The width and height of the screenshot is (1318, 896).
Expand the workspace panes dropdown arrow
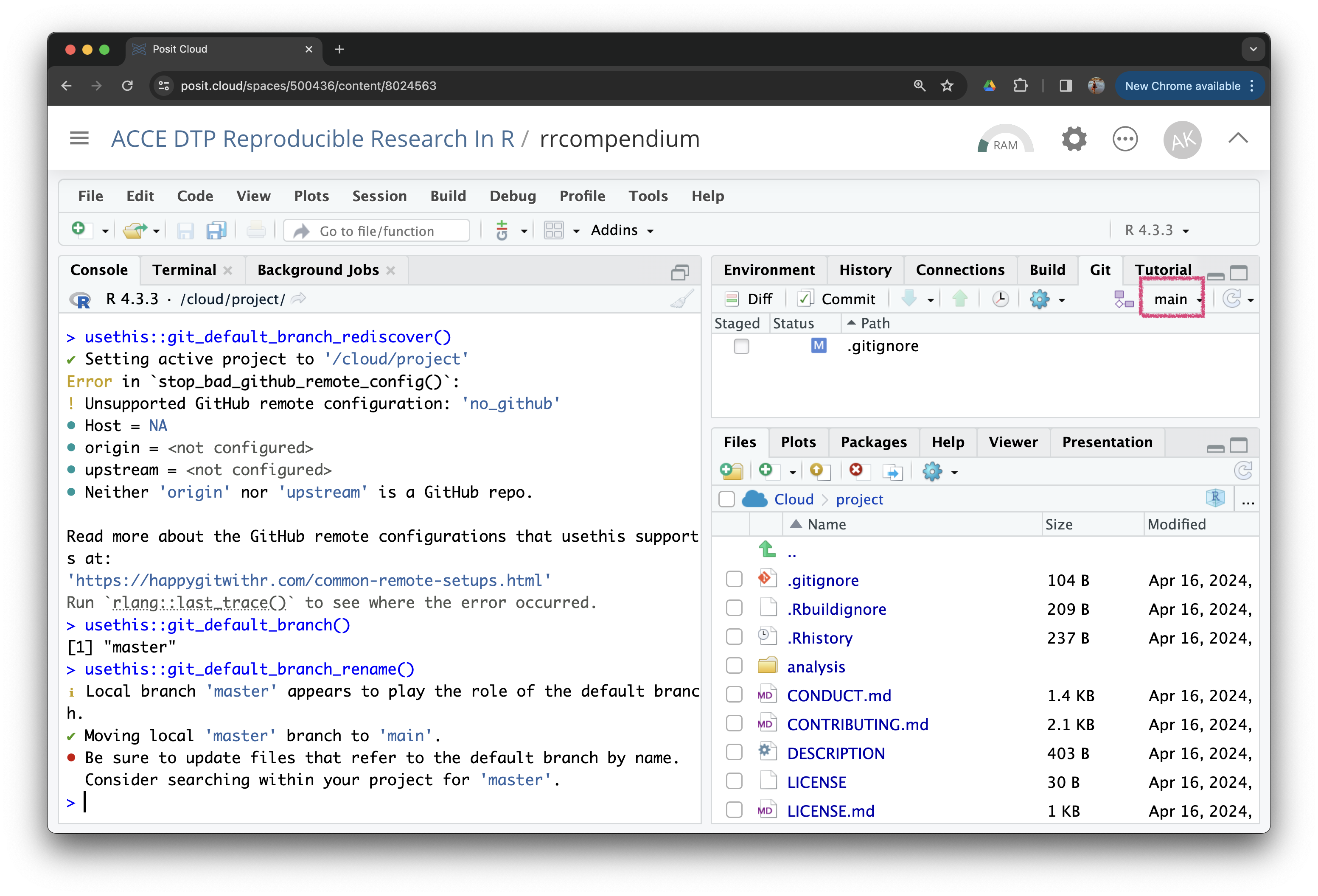(x=576, y=231)
